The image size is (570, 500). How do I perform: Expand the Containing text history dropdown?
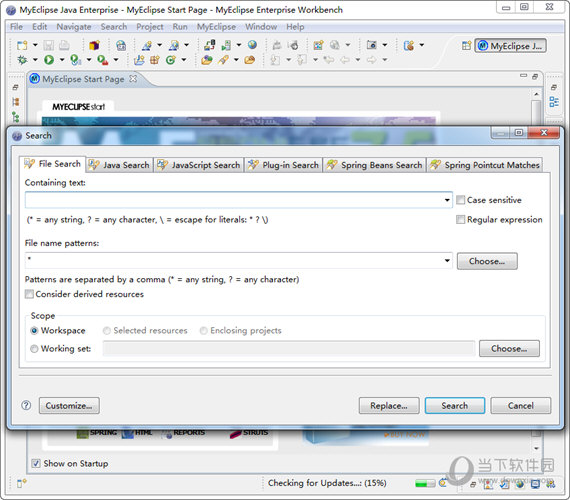coord(447,200)
